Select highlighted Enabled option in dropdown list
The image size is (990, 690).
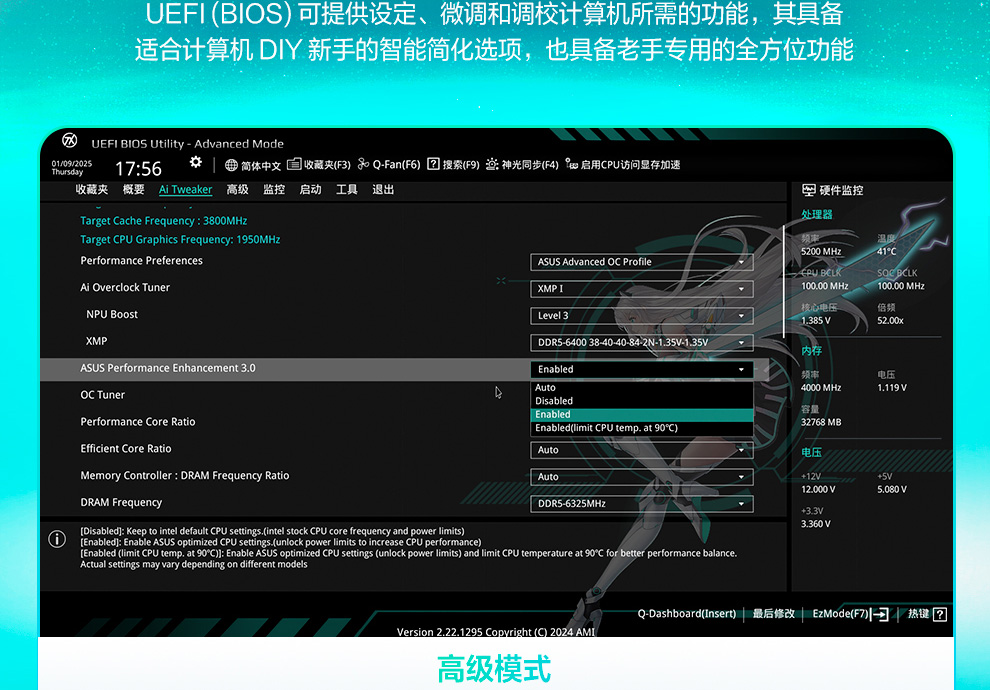point(641,415)
